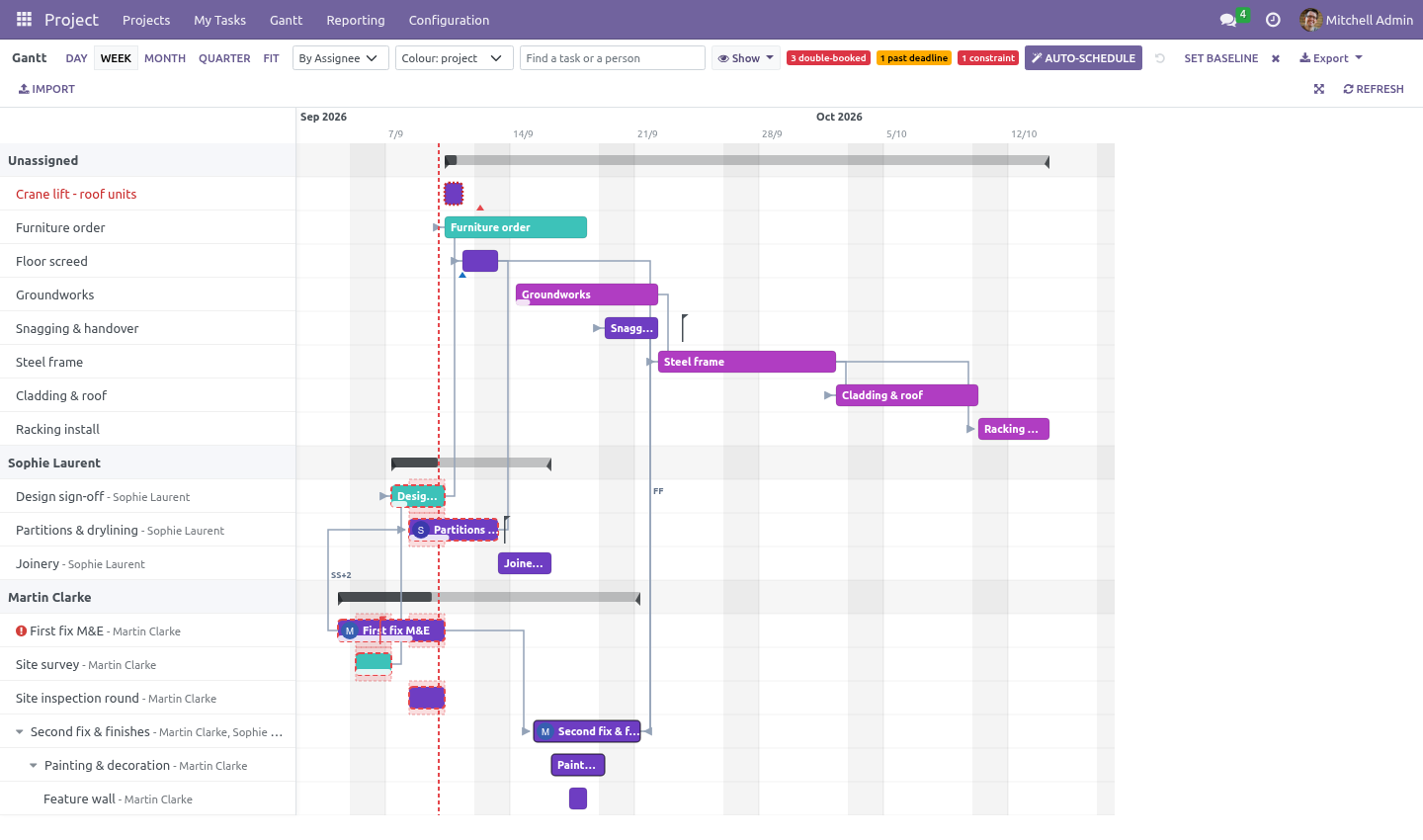Viewport: 1423px width, 840px height.
Task: Choose FIT zoom option
Action: 271,58
